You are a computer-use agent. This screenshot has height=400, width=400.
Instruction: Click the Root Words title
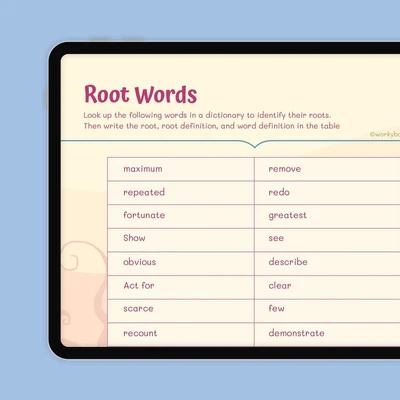point(140,94)
